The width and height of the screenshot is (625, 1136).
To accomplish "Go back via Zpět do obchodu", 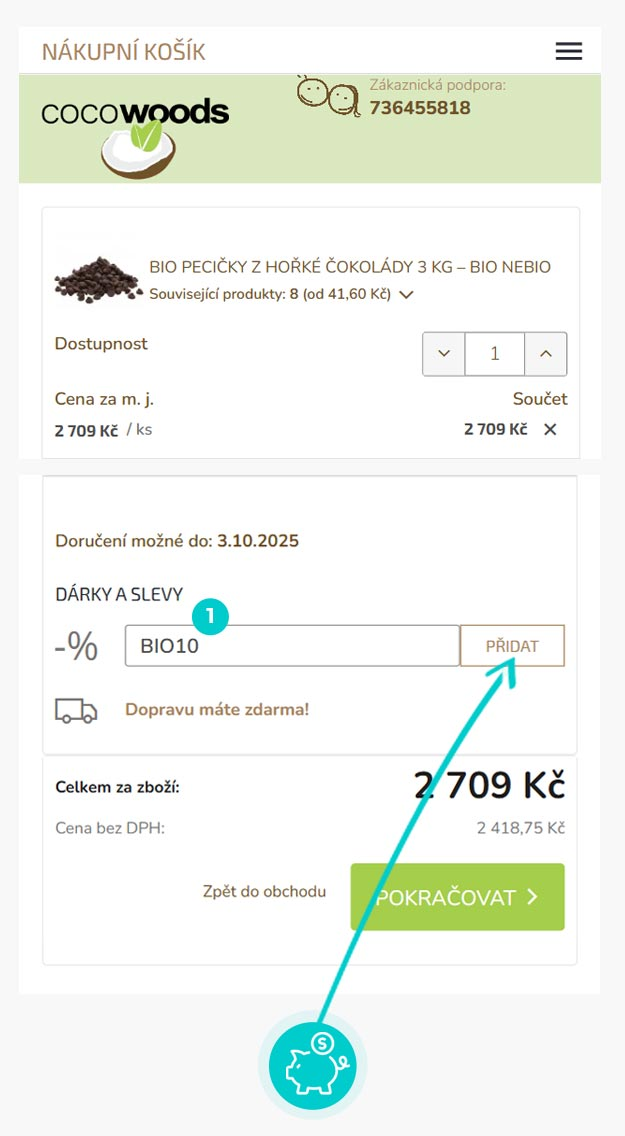I will point(264,891).
